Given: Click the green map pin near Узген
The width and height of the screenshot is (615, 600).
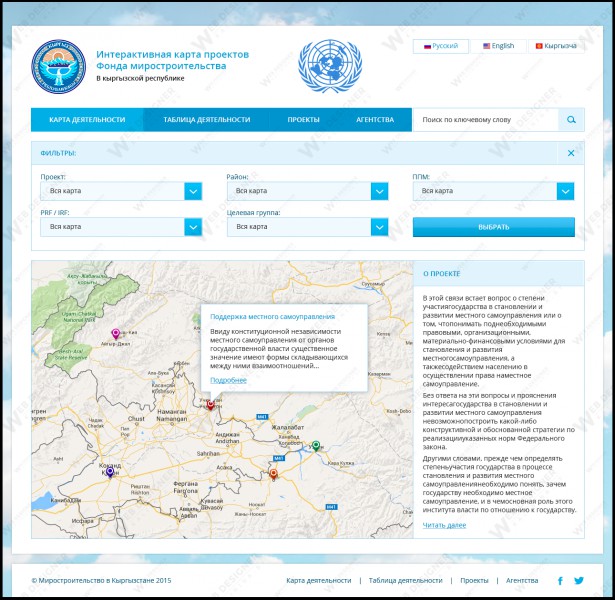Looking at the screenshot, I should point(316,446).
